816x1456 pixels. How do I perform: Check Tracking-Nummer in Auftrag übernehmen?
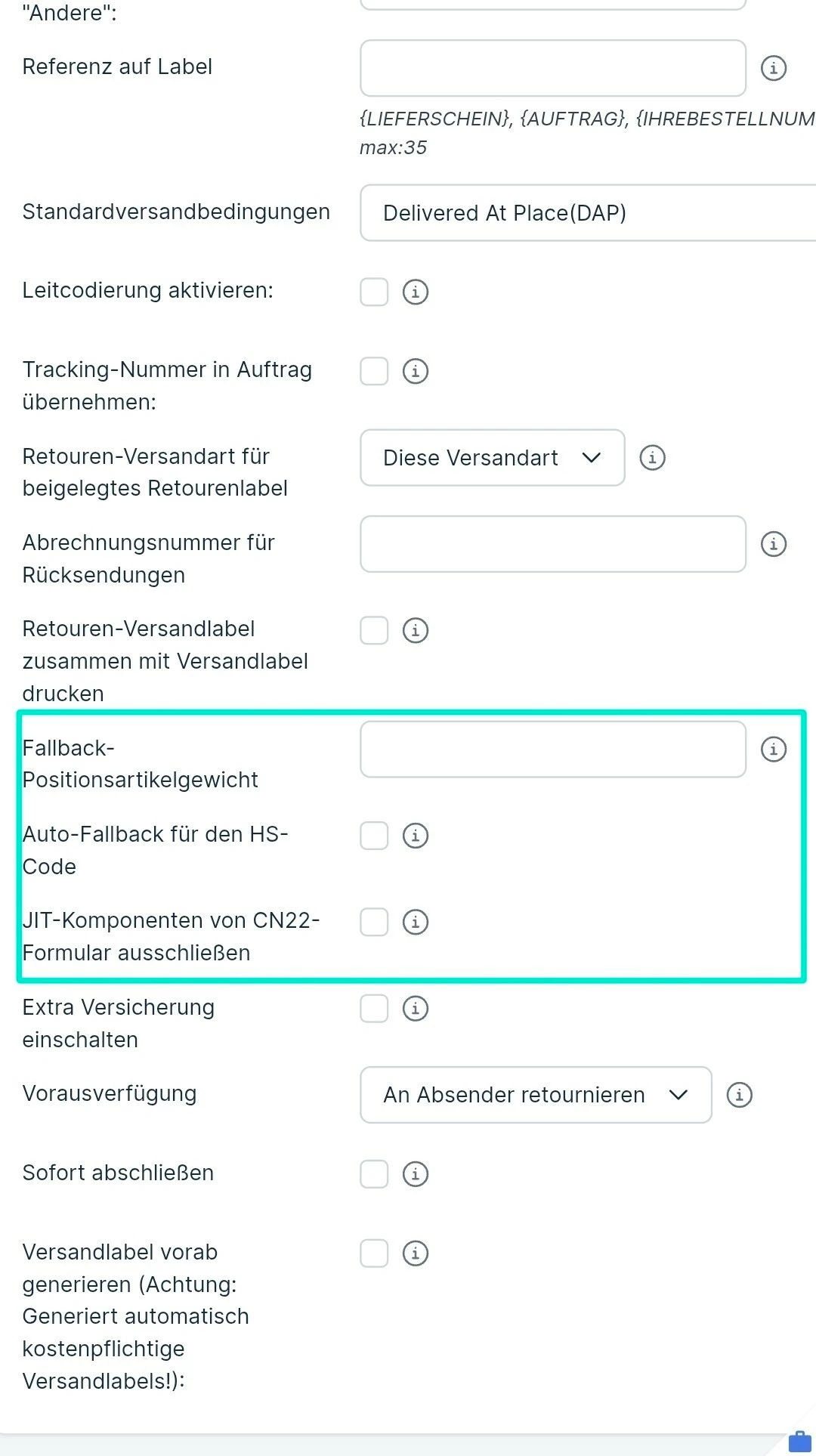[x=374, y=371]
